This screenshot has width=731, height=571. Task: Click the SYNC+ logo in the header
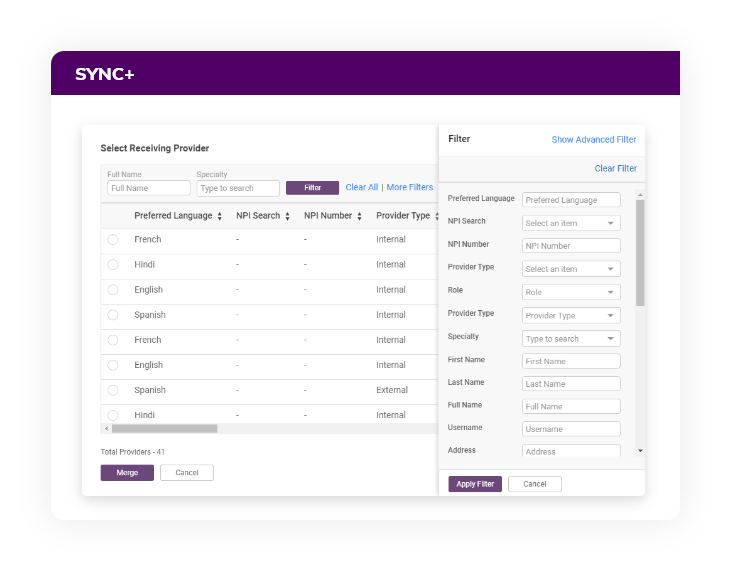point(104,74)
